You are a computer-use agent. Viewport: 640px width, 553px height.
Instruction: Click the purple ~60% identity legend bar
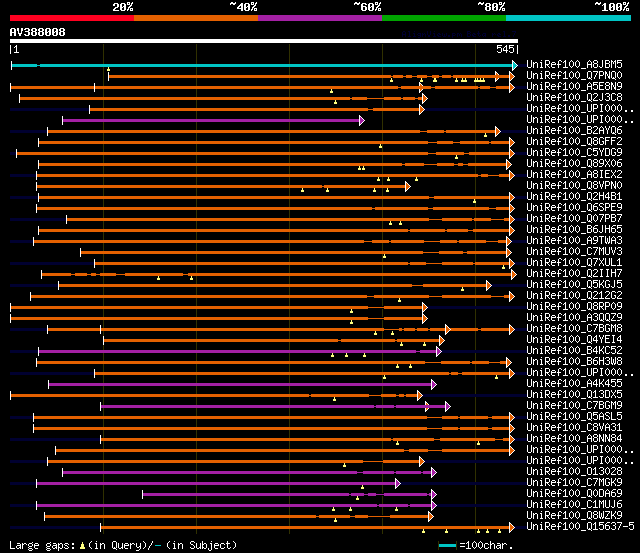point(320,18)
